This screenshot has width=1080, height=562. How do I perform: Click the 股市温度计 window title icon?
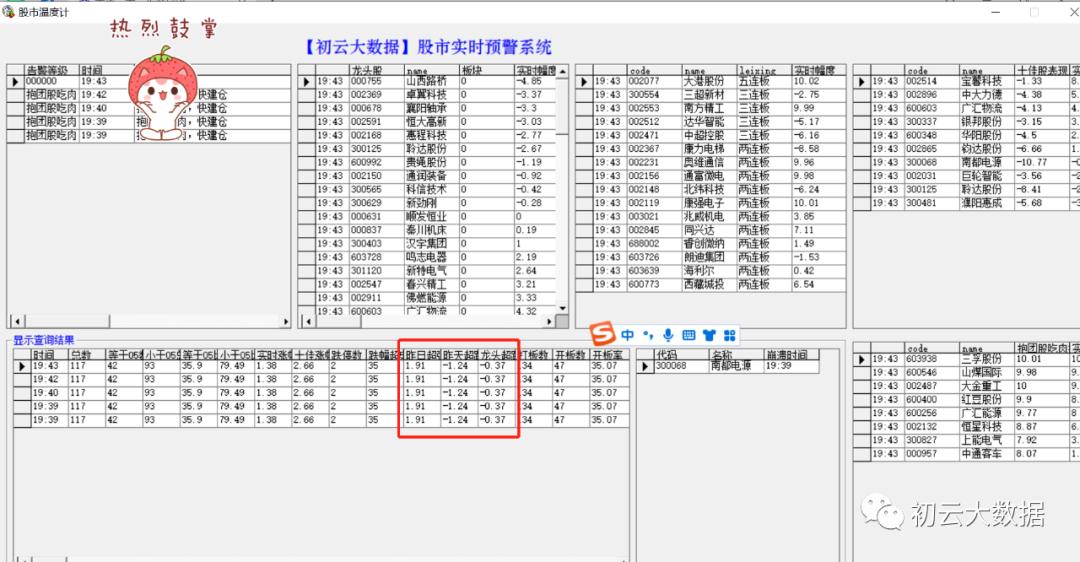pyautogui.click(x=8, y=12)
